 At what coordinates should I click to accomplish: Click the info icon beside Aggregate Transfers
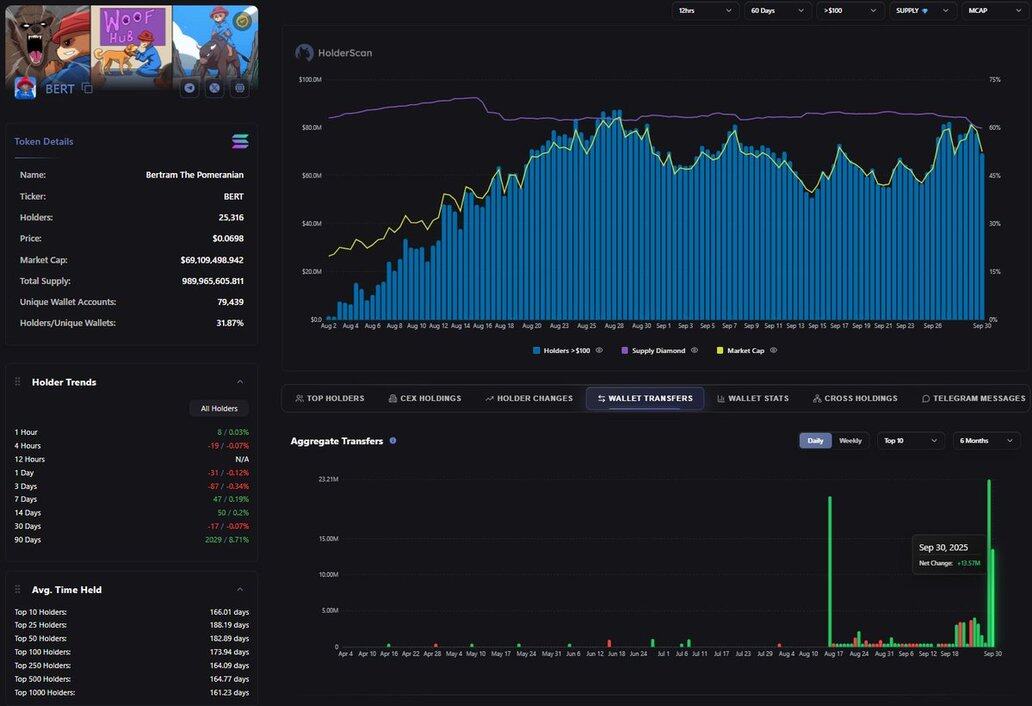(x=393, y=440)
